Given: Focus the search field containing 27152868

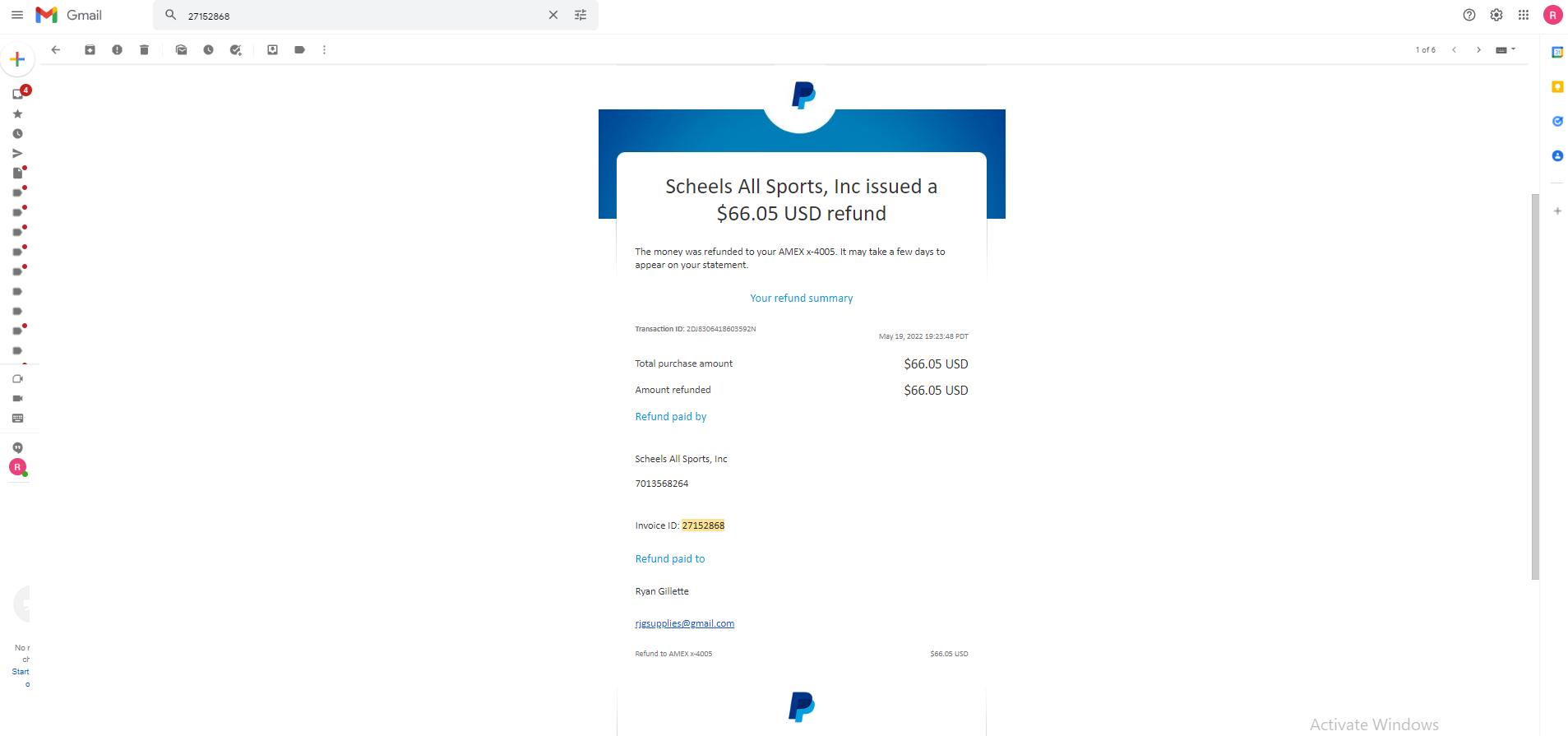Looking at the screenshot, I should click(362, 16).
